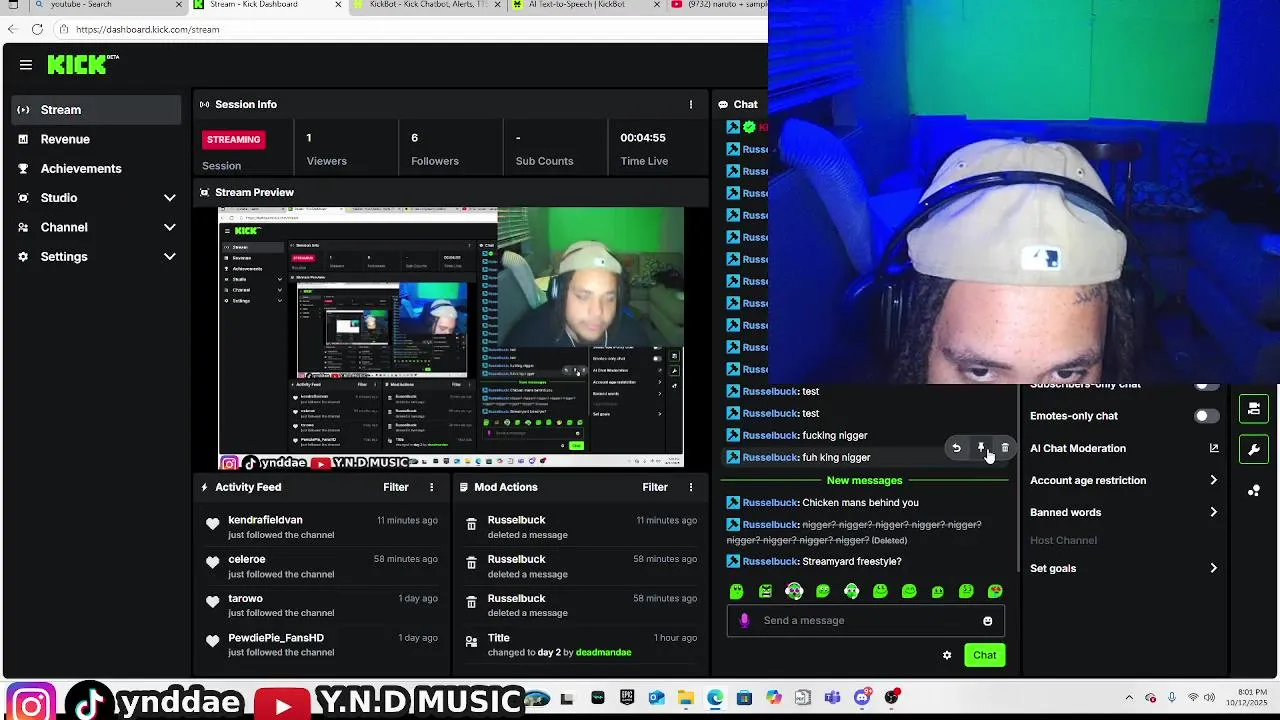Reload the dashboard page
Image resolution: width=1280 pixels, height=720 pixels.
pyautogui.click(x=37, y=29)
